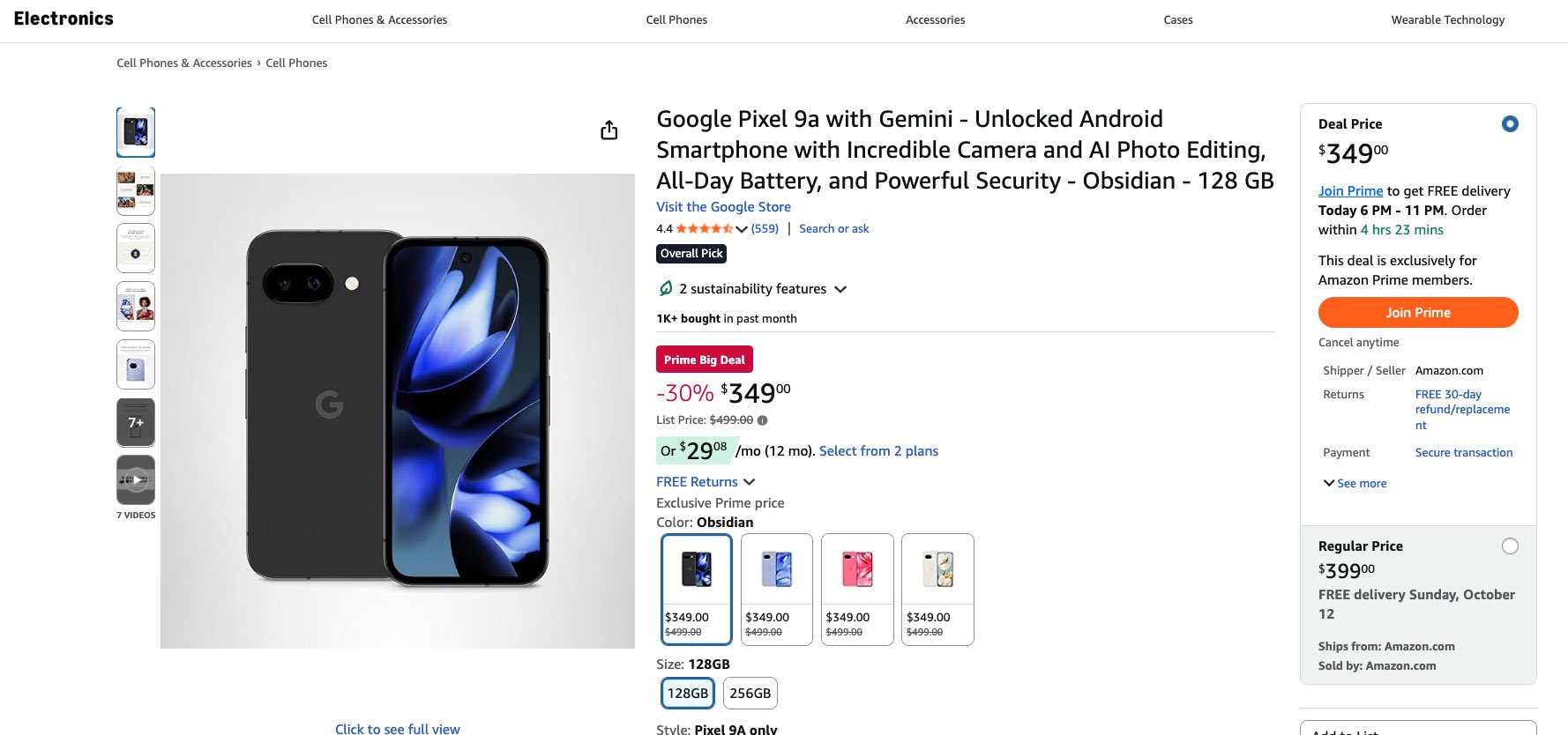Open the 7+ more images thumbnail
This screenshot has height=735, width=1568.
coord(136,422)
